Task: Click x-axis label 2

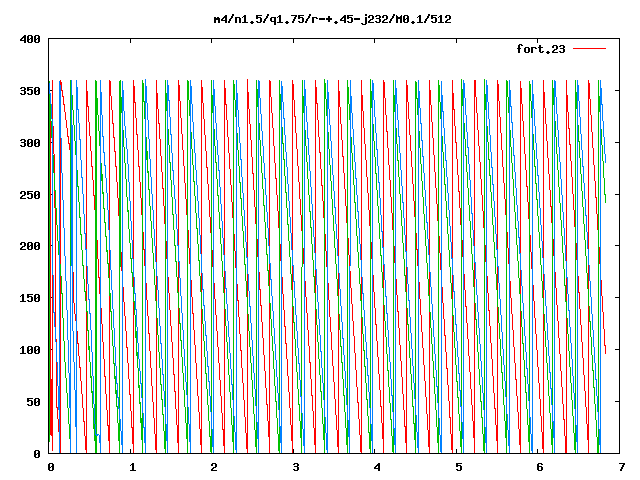Action: tap(214, 467)
